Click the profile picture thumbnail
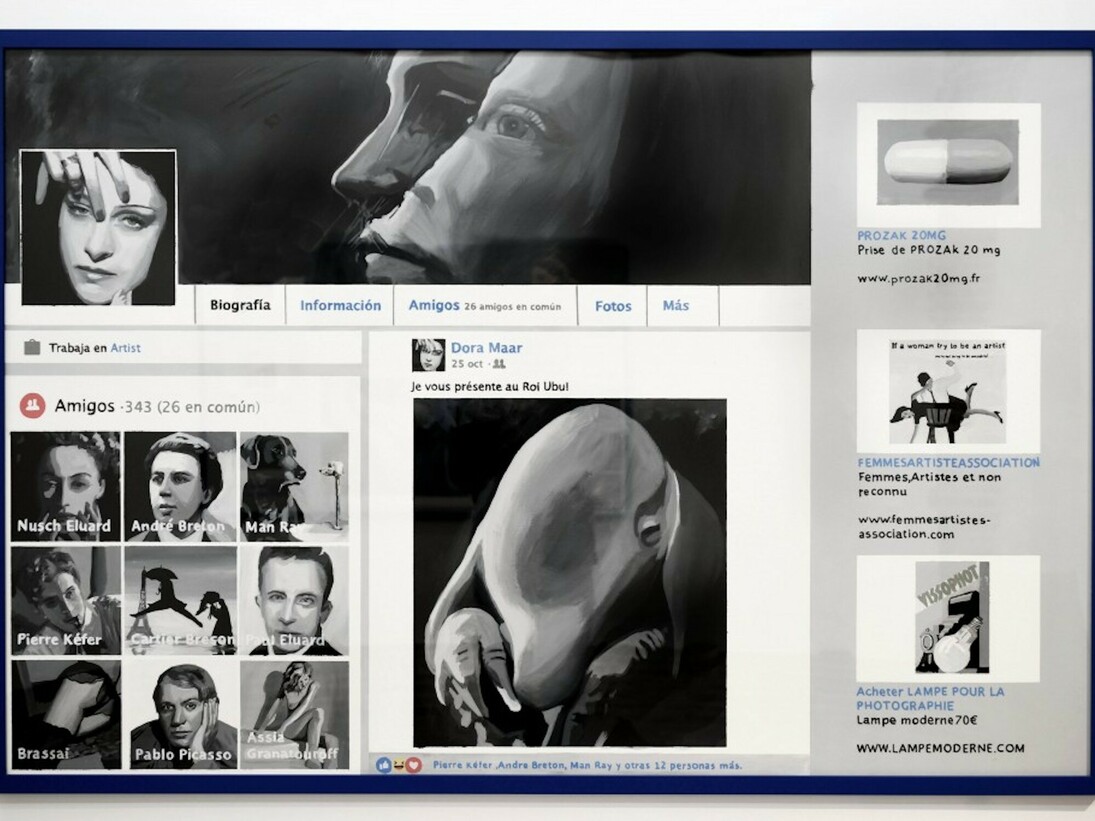Screen dimensions: 1095x821 click(x=98, y=228)
